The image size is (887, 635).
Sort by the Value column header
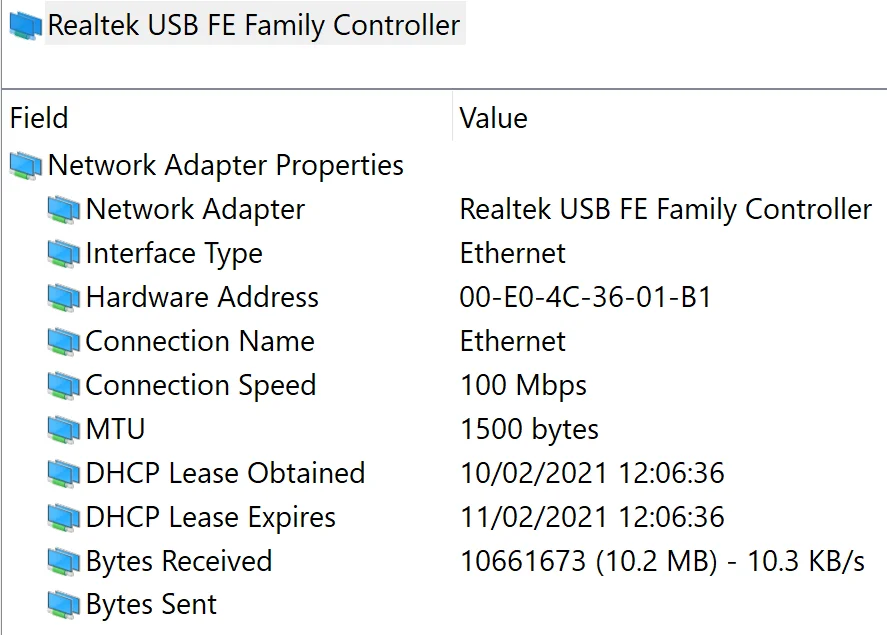click(x=493, y=119)
